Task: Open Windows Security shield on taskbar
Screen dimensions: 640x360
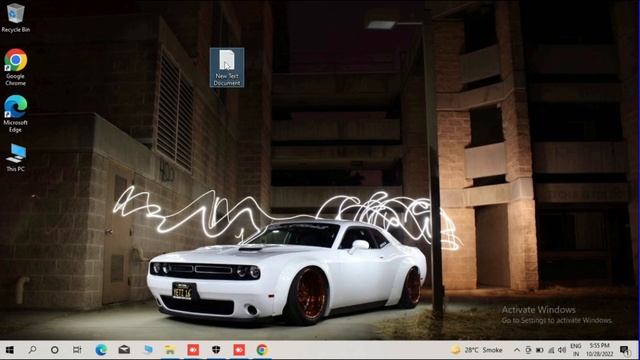Action: click(x=216, y=350)
